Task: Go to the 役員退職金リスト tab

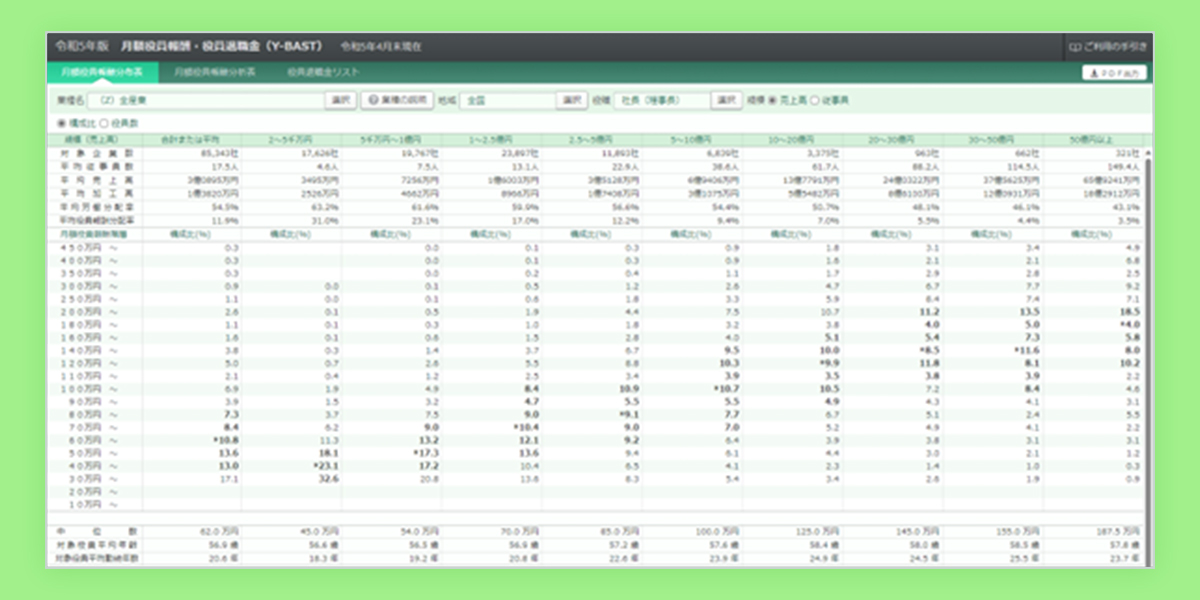Action: [x=322, y=72]
